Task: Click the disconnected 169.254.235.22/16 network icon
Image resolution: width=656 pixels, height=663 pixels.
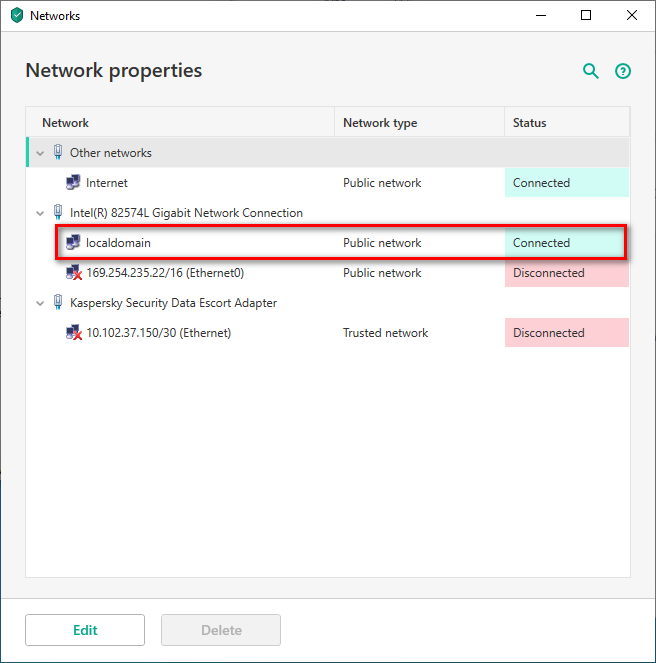Action: [73, 273]
